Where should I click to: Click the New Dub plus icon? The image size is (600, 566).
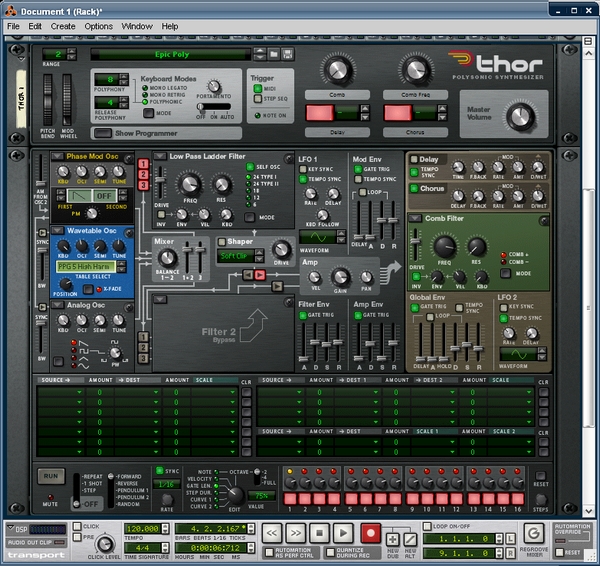(393, 540)
